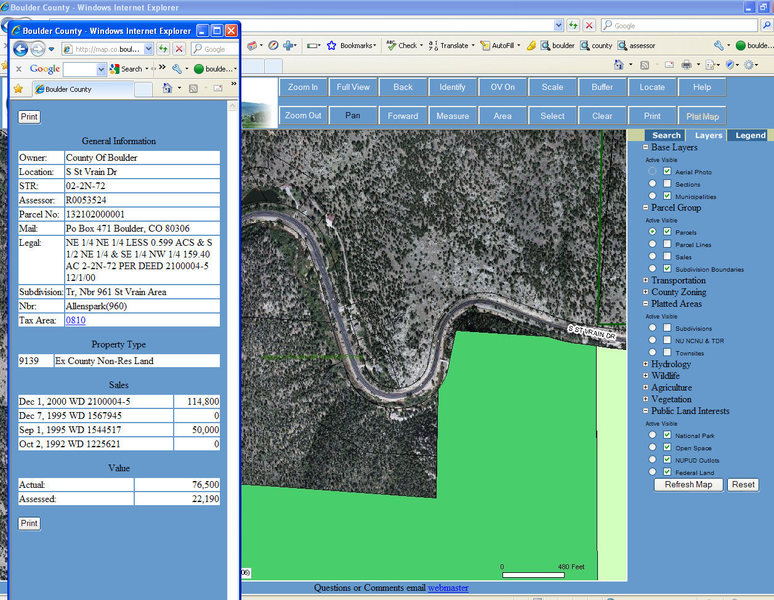This screenshot has height=600, width=774.
Task: Click Refresh Map button
Action: click(688, 485)
